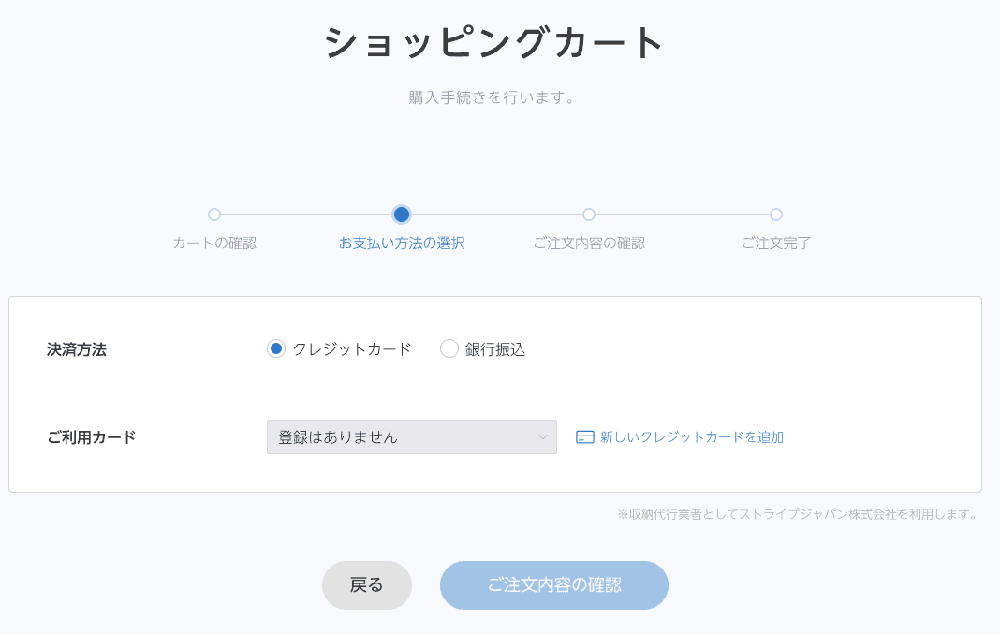
Task: Click the カートの確認 step circle
Action: (x=214, y=214)
